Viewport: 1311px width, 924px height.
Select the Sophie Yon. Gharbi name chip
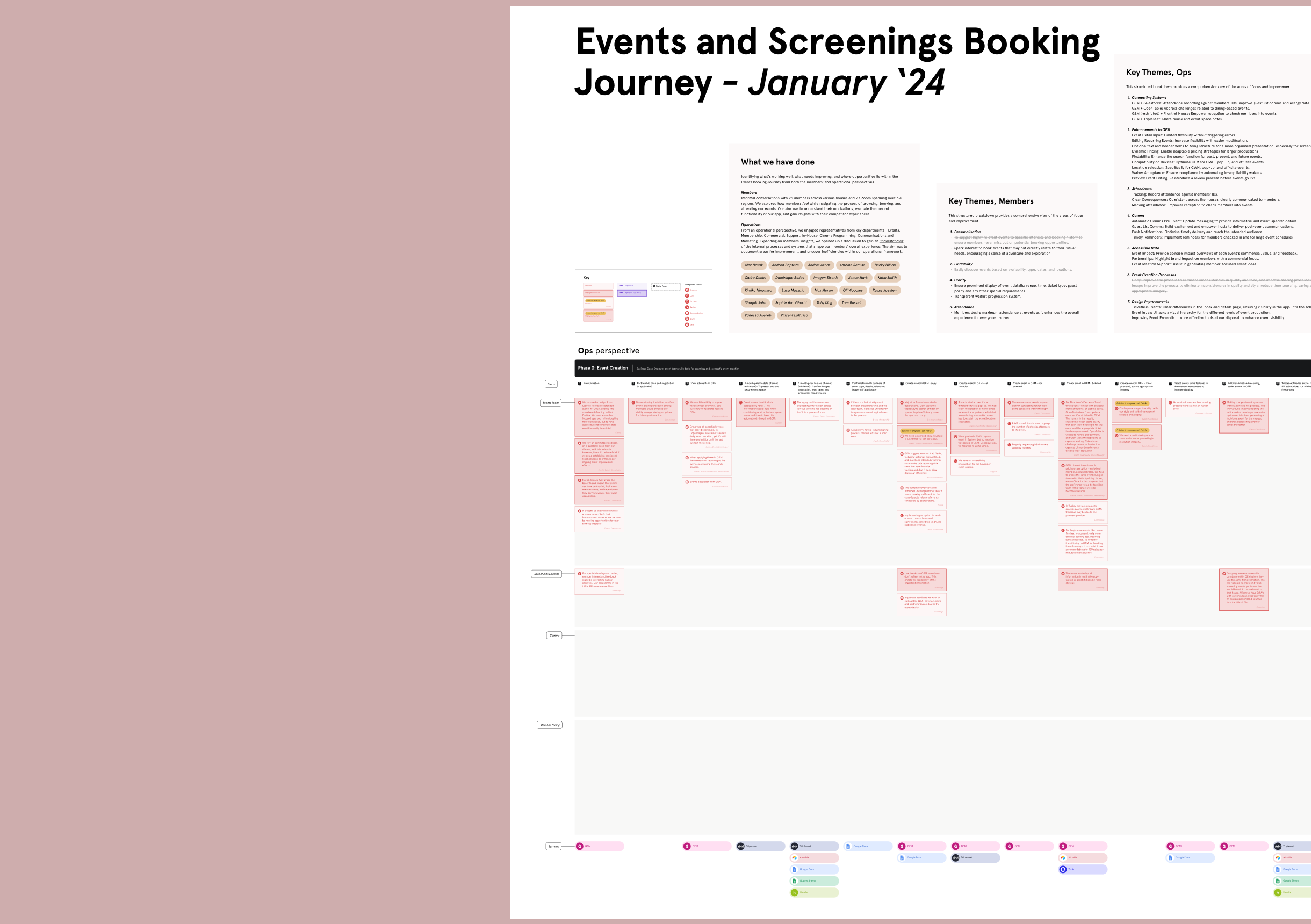coord(791,302)
